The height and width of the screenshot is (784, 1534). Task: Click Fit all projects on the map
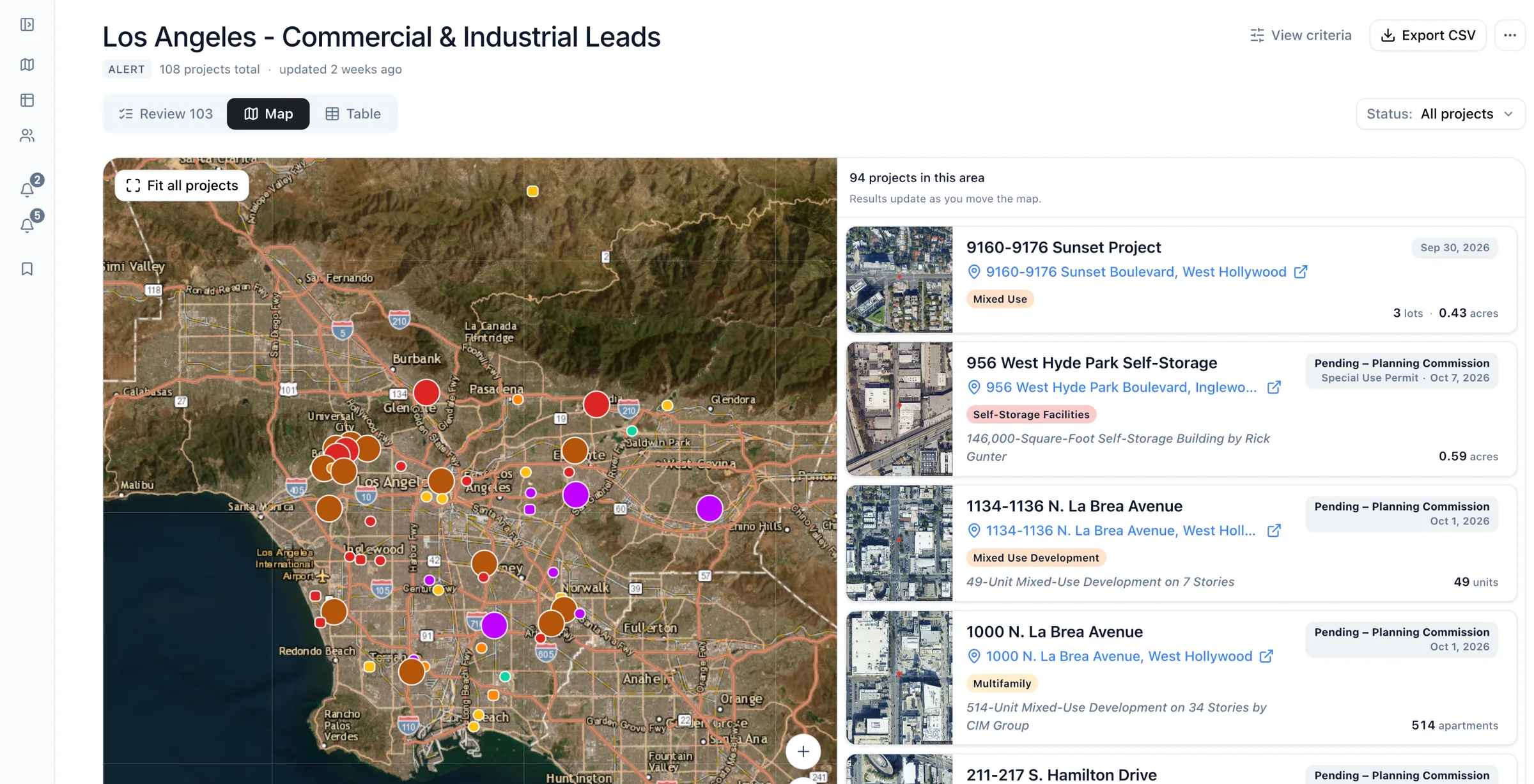(x=182, y=185)
